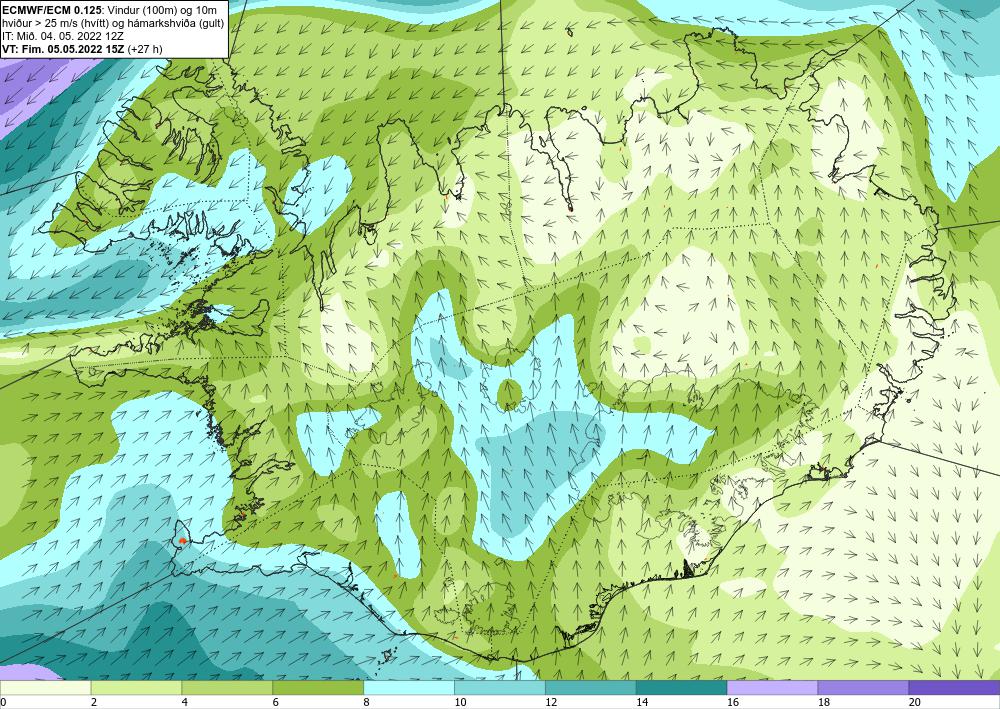The height and width of the screenshot is (709, 1000).
Task: Choose the dark teal 14–16 legend swatch
Action: pos(681,688)
